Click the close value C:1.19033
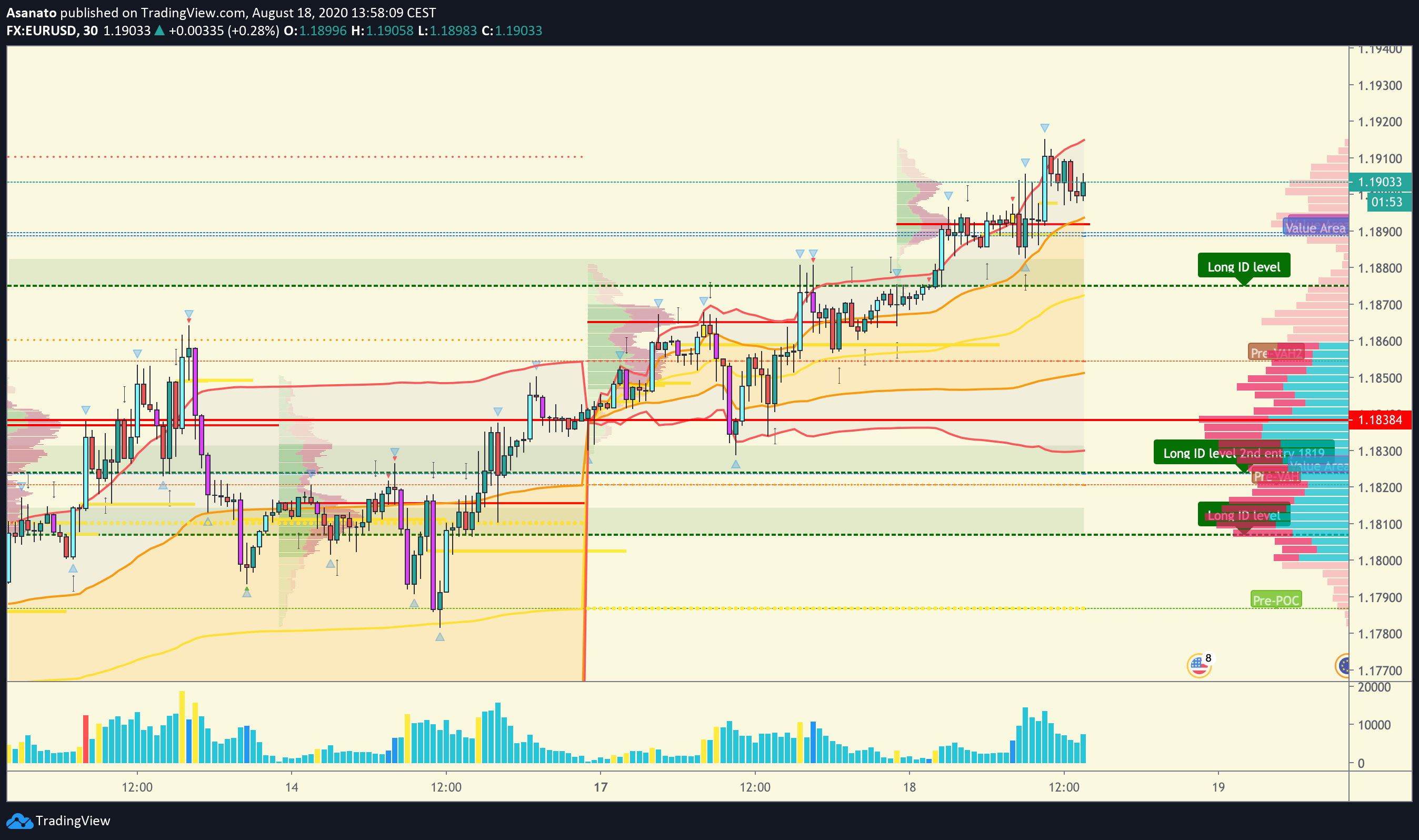Screen dimensions: 1419x840 tap(512, 31)
